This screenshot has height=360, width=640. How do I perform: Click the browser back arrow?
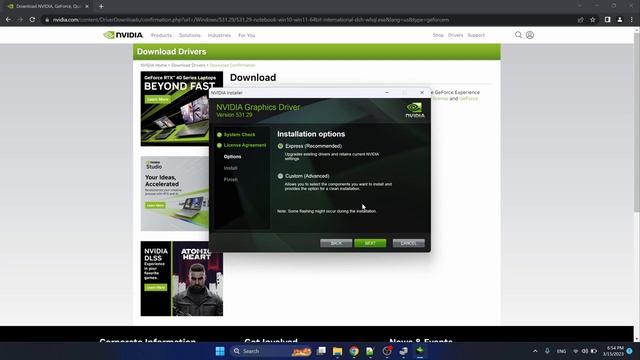click(8, 20)
